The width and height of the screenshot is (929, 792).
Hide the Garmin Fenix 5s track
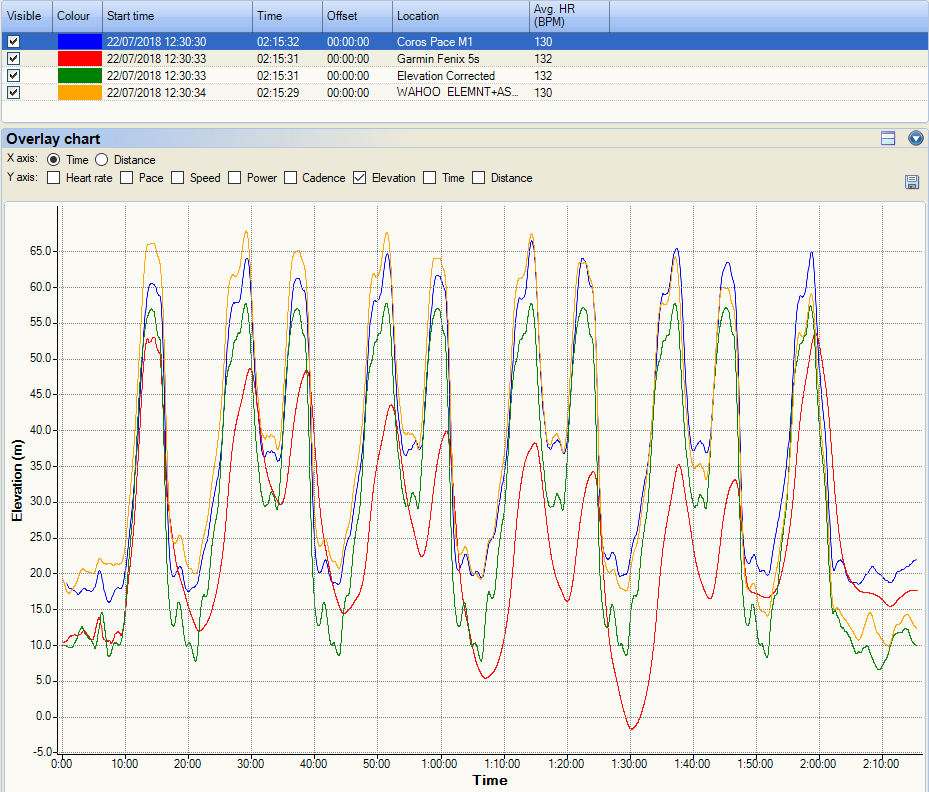click(13, 59)
